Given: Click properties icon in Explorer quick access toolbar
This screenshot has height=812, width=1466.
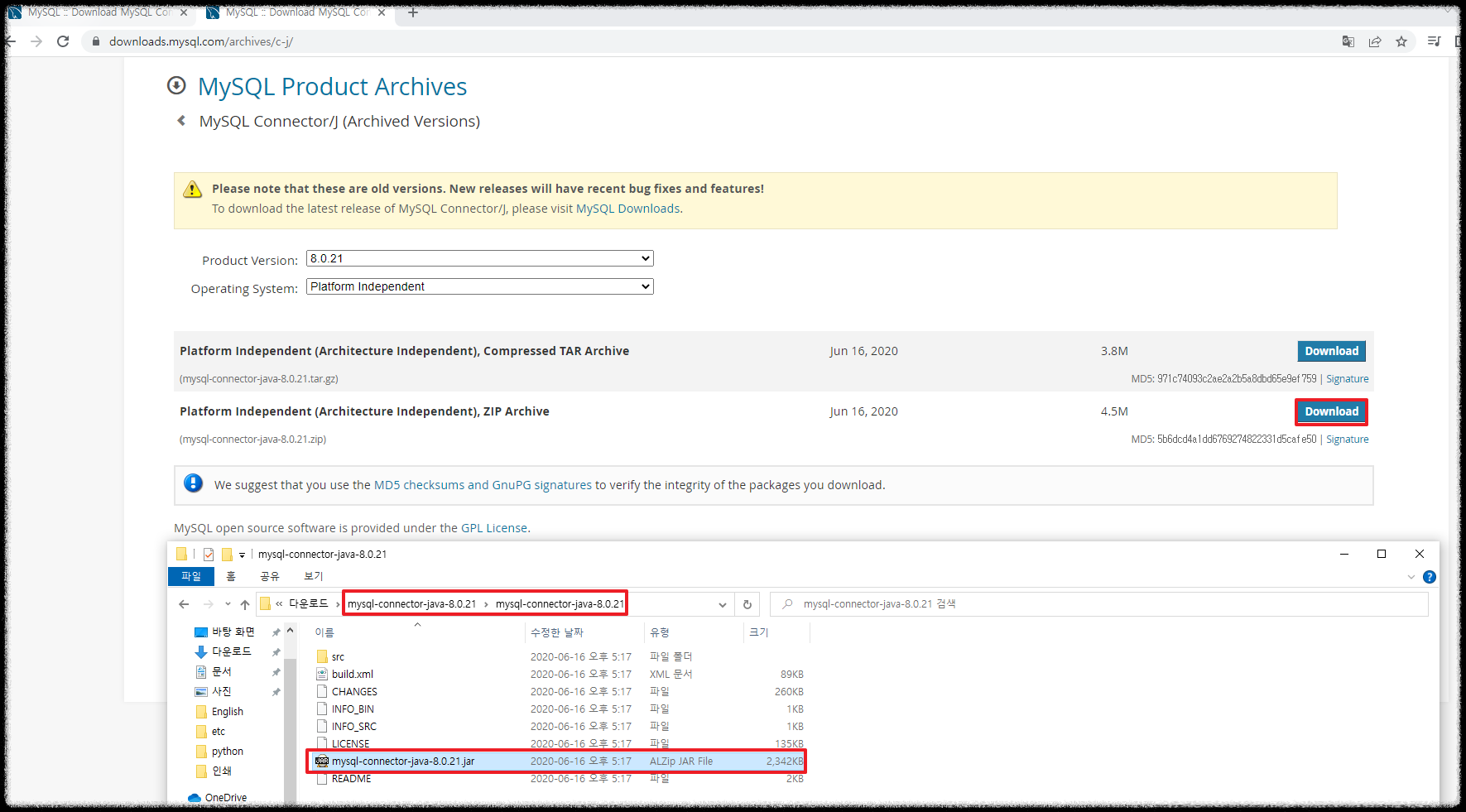Looking at the screenshot, I should [209, 555].
